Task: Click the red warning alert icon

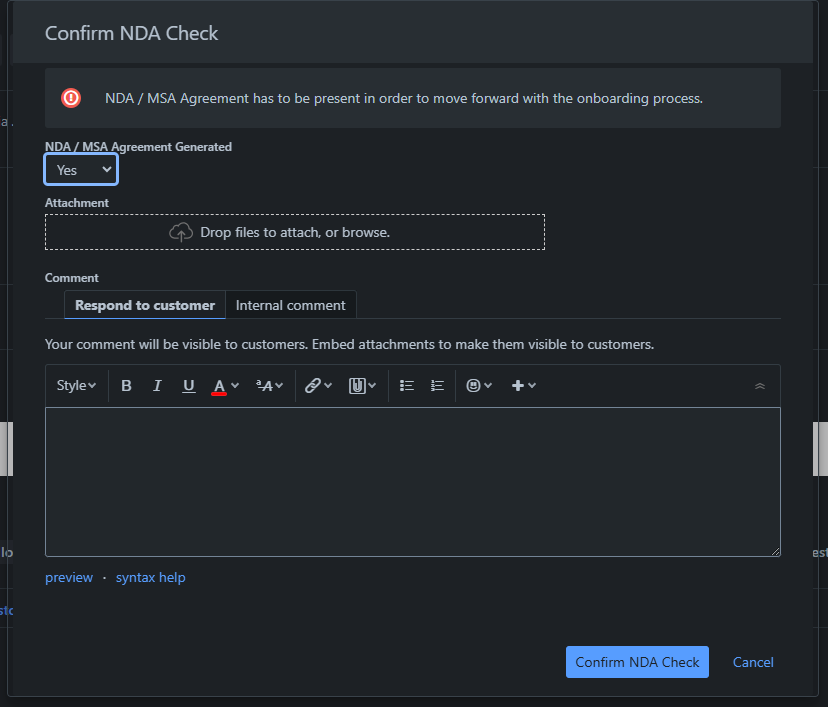Action: pyautogui.click(x=71, y=98)
